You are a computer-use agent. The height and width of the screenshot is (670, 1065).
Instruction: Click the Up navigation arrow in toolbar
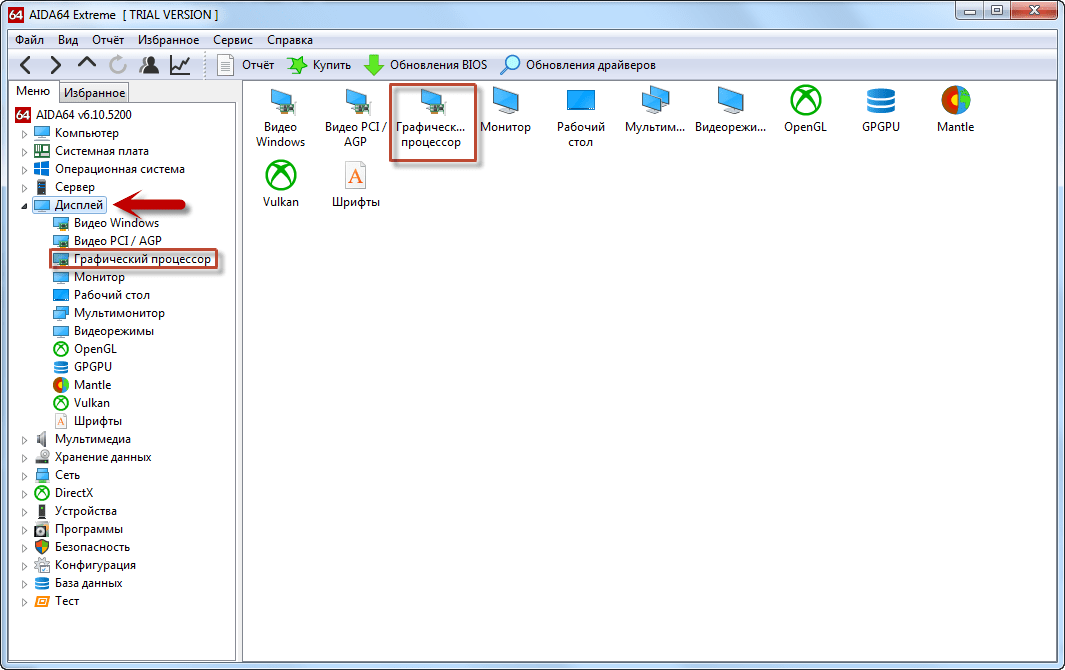[87, 65]
